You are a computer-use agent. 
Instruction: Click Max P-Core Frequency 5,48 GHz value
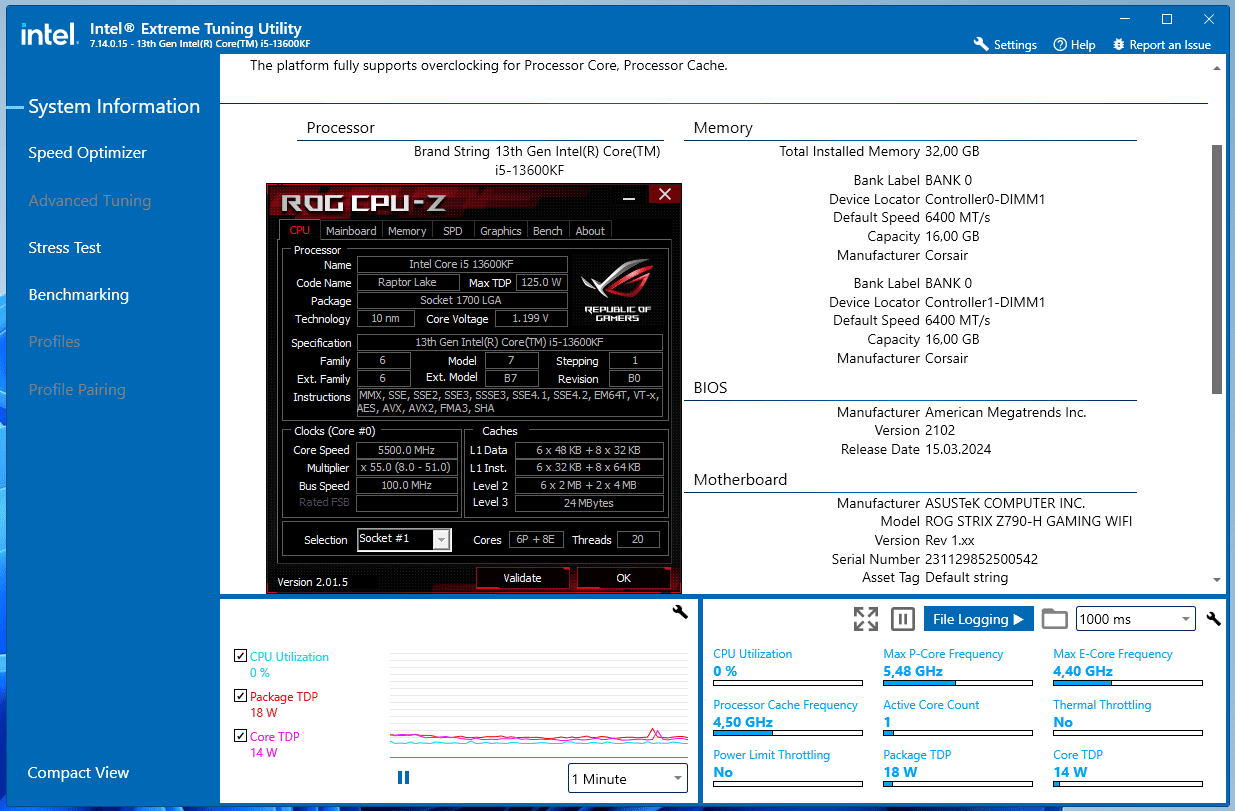pos(913,671)
